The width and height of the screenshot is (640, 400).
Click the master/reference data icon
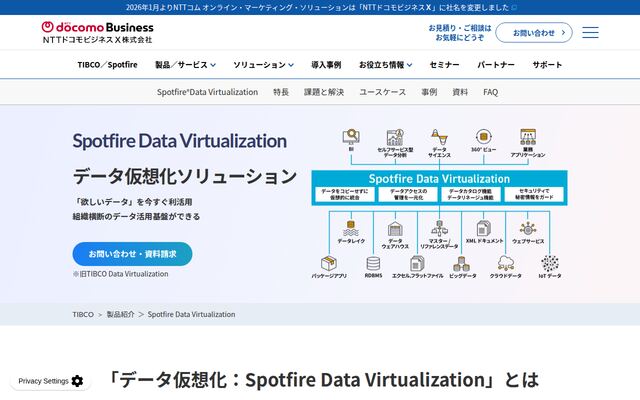point(439,229)
